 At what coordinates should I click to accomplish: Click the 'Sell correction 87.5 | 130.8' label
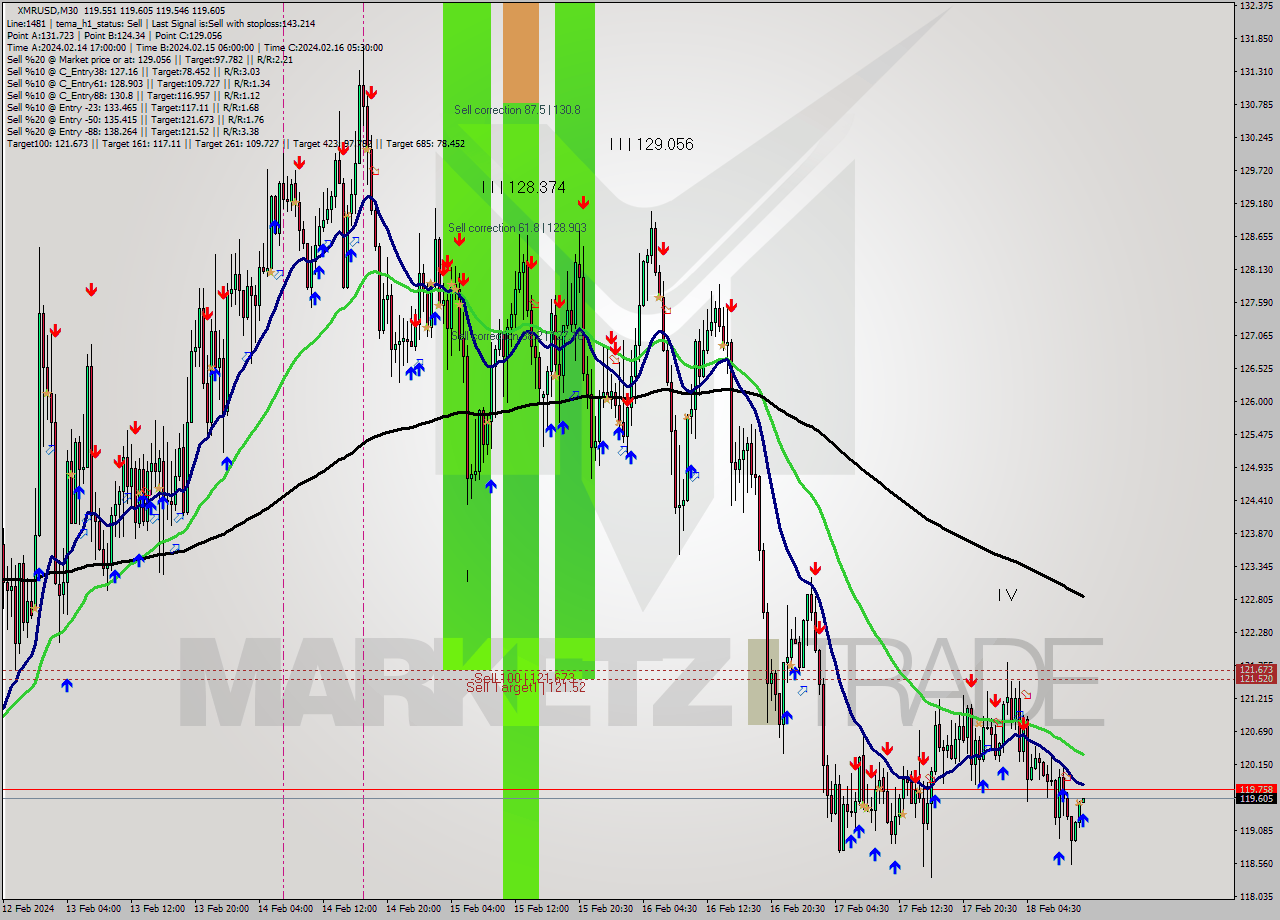pyautogui.click(x=517, y=110)
